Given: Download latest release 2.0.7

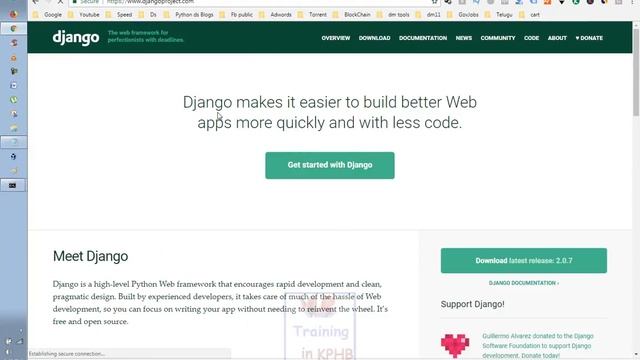Looking at the screenshot, I should tap(524, 260).
